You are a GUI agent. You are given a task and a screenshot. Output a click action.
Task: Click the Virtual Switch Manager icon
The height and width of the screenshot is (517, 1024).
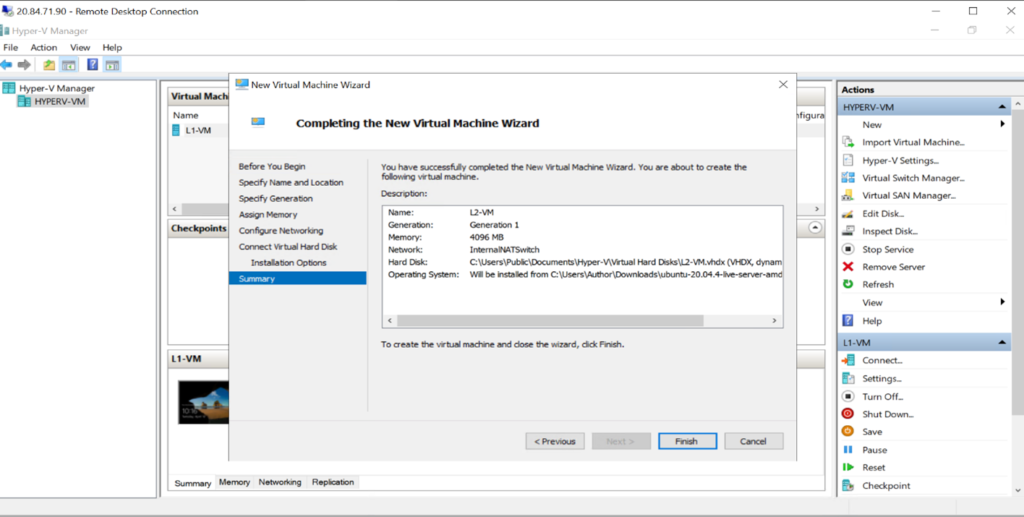848,178
